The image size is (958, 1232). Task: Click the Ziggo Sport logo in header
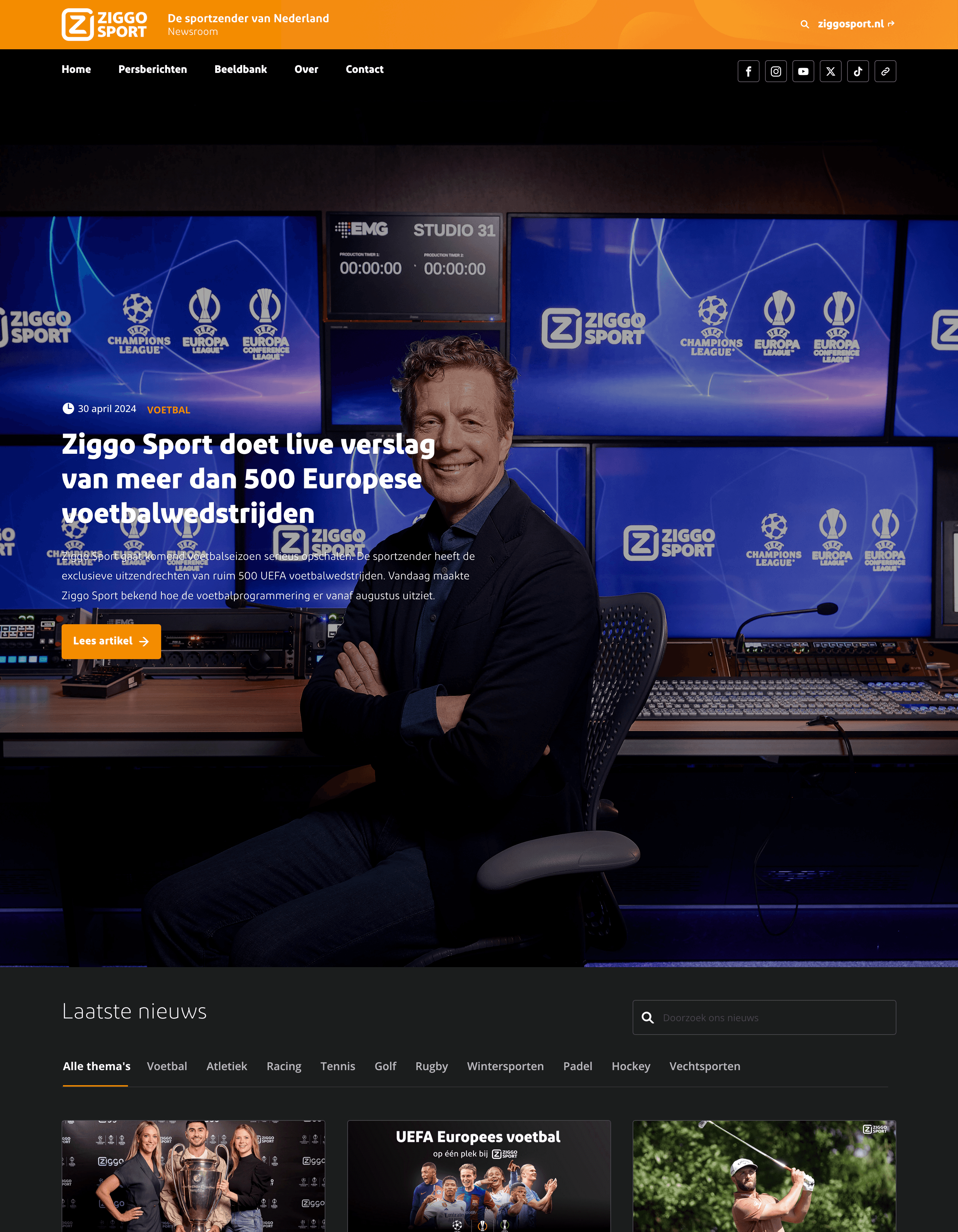click(x=104, y=25)
